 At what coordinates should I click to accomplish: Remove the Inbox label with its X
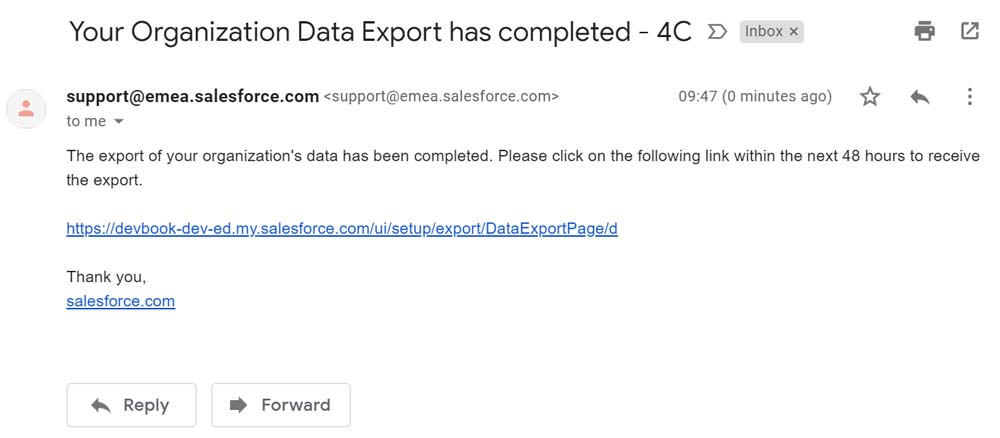pyautogui.click(x=794, y=32)
